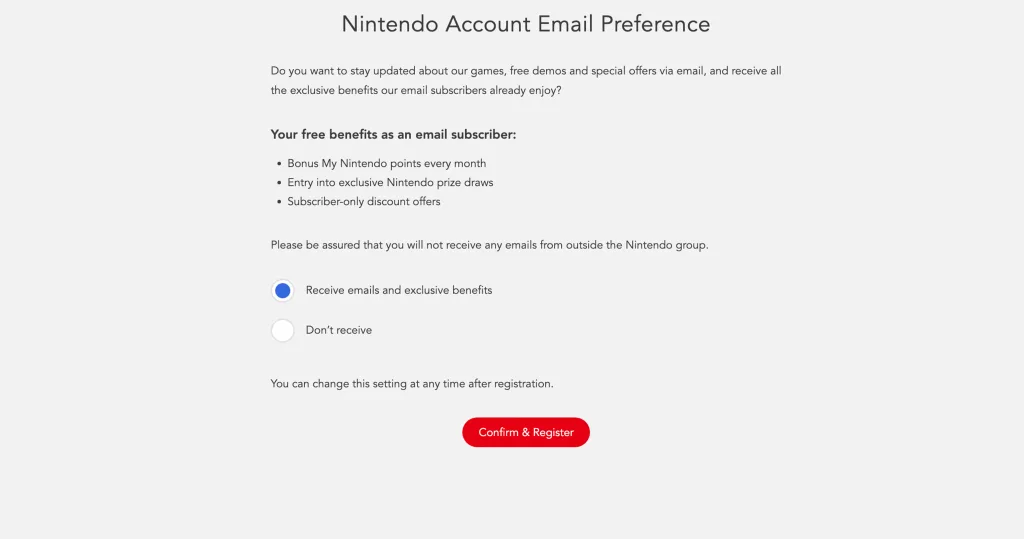Click the bullet dot before "Entry into exclusive"
Screen dimensions: 1024x539
pos(279,183)
